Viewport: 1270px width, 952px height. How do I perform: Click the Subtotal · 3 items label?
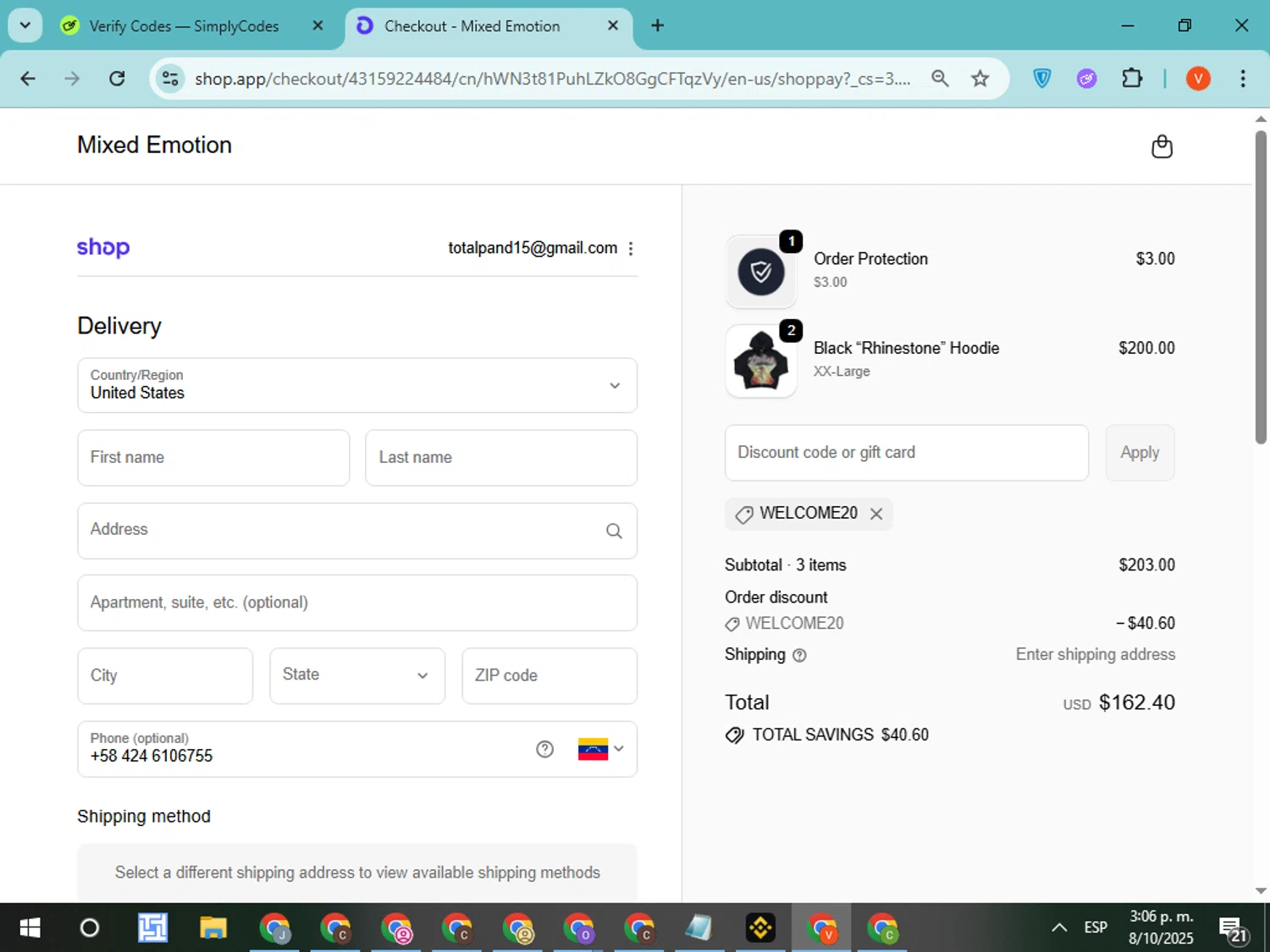pyautogui.click(x=785, y=565)
